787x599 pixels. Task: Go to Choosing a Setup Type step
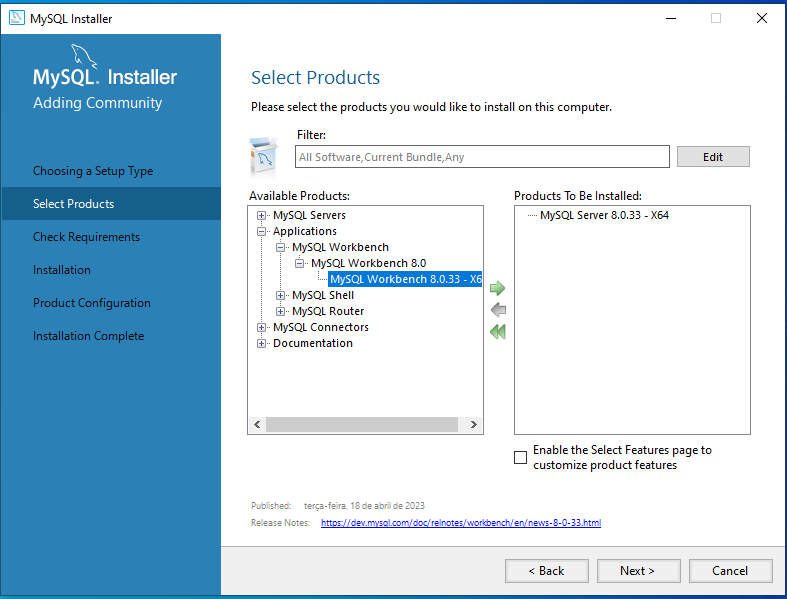(93, 171)
